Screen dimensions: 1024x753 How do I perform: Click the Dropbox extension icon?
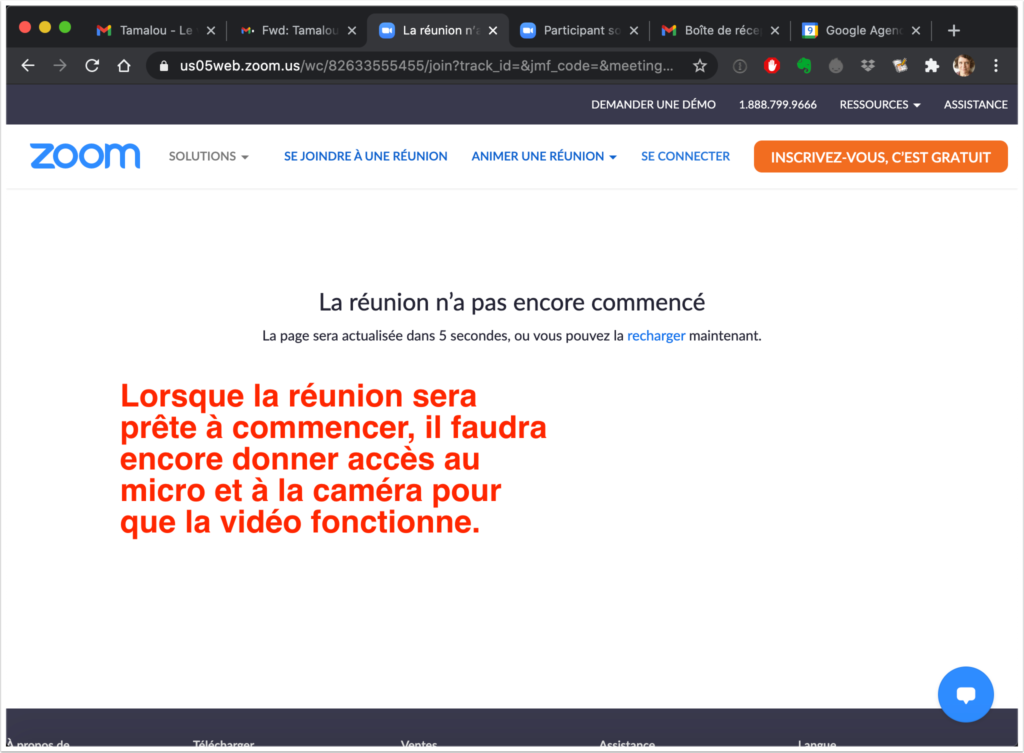(867, 66)
